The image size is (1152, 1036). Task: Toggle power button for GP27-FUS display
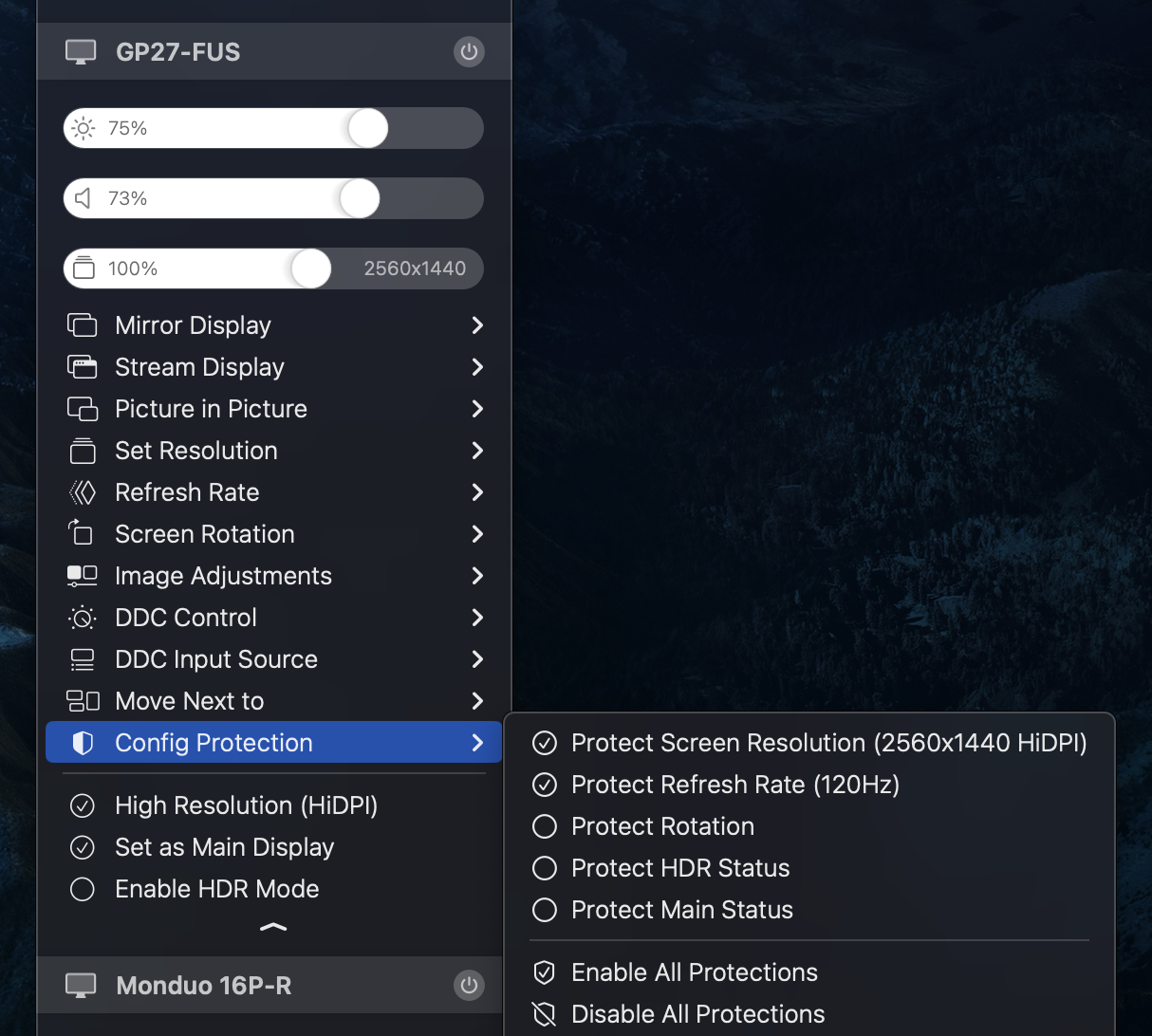[x=469, y=51]
